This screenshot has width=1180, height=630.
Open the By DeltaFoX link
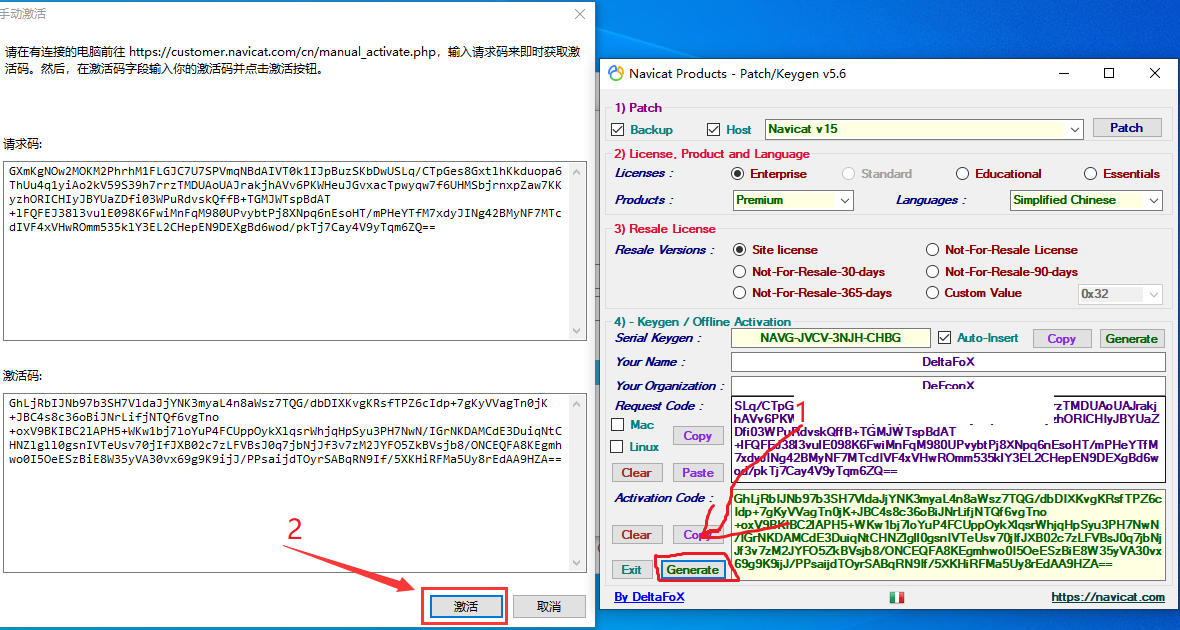click(649, 597)
